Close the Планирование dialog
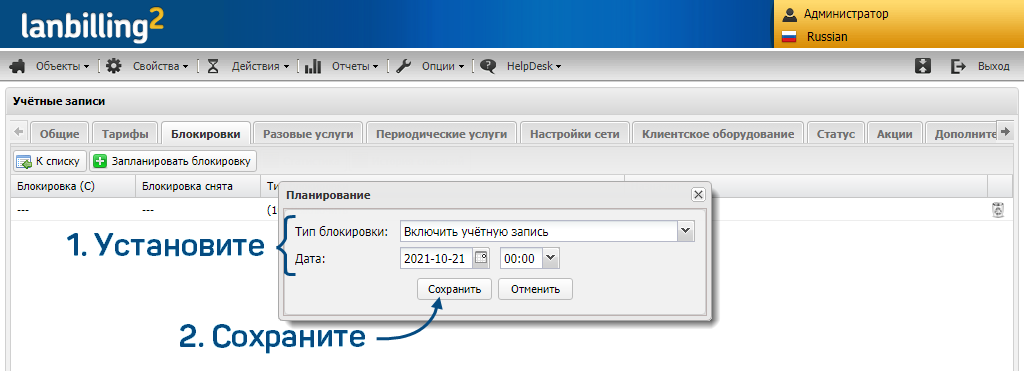The width and height of the screenshot is (1024, 371). (697, 195)
